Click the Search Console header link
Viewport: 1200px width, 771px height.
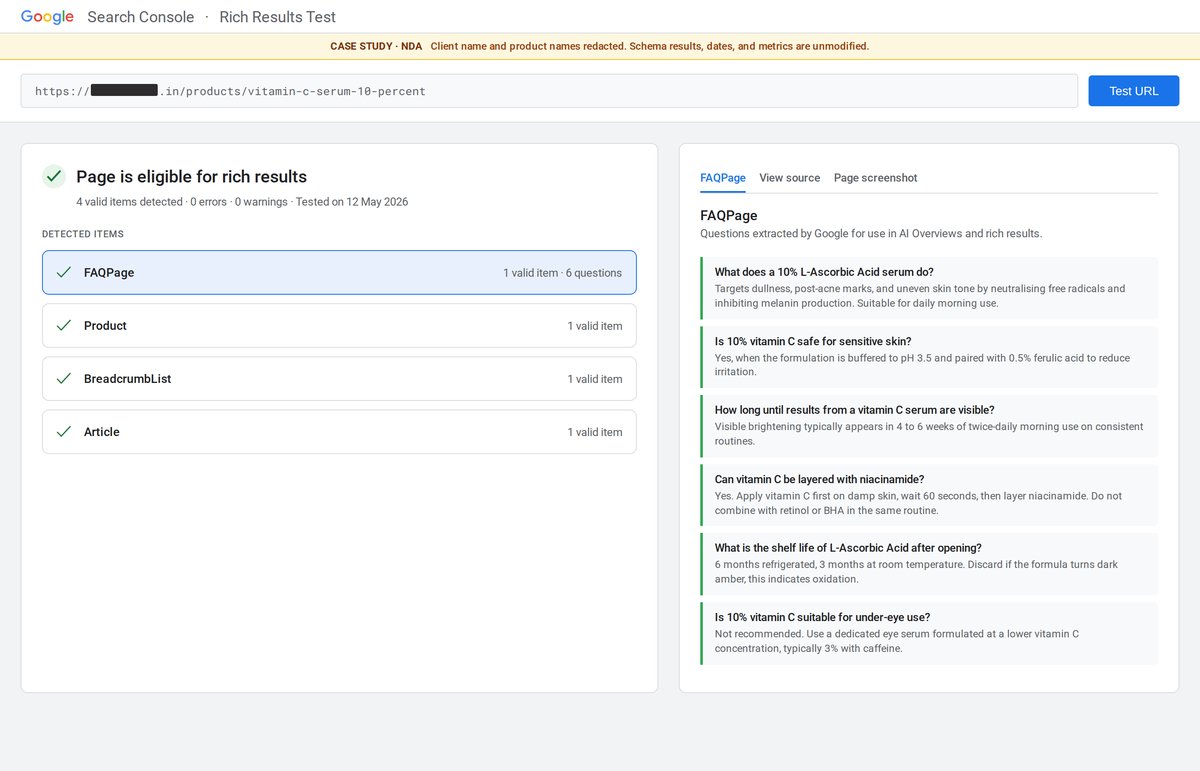click(x=141, y=17)
